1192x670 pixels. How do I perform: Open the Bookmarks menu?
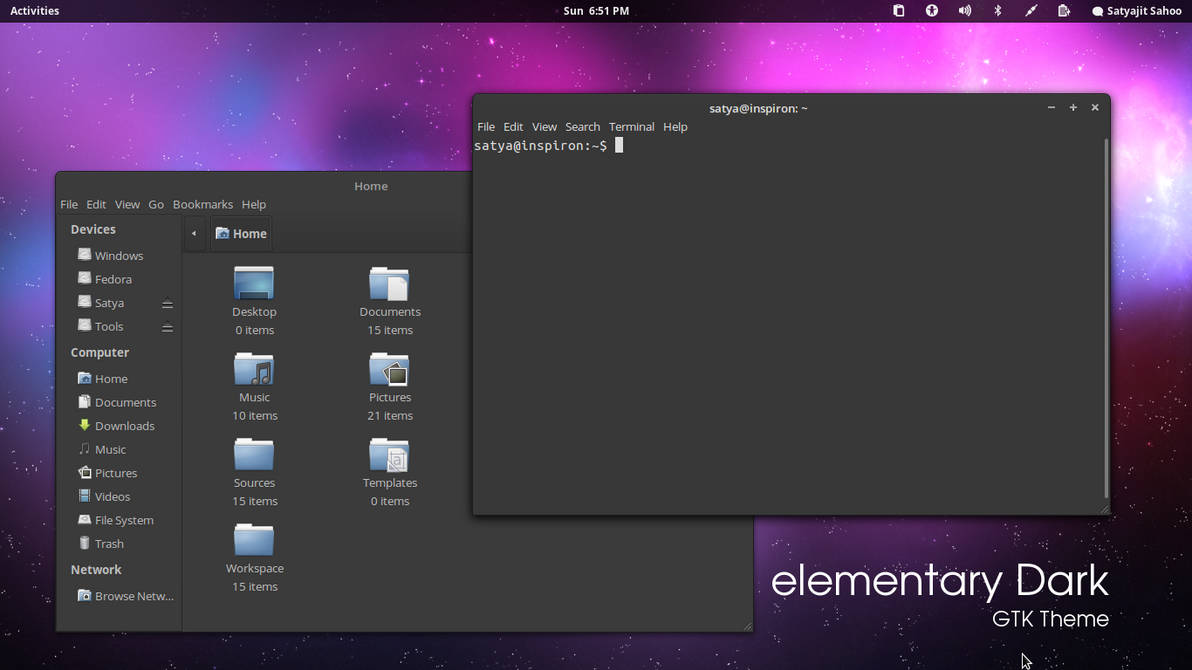pyautogui.click(x=202, y=205)
